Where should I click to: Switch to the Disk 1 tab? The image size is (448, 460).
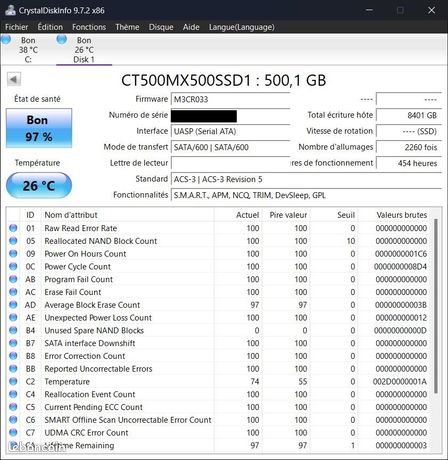tap(84, 50)
